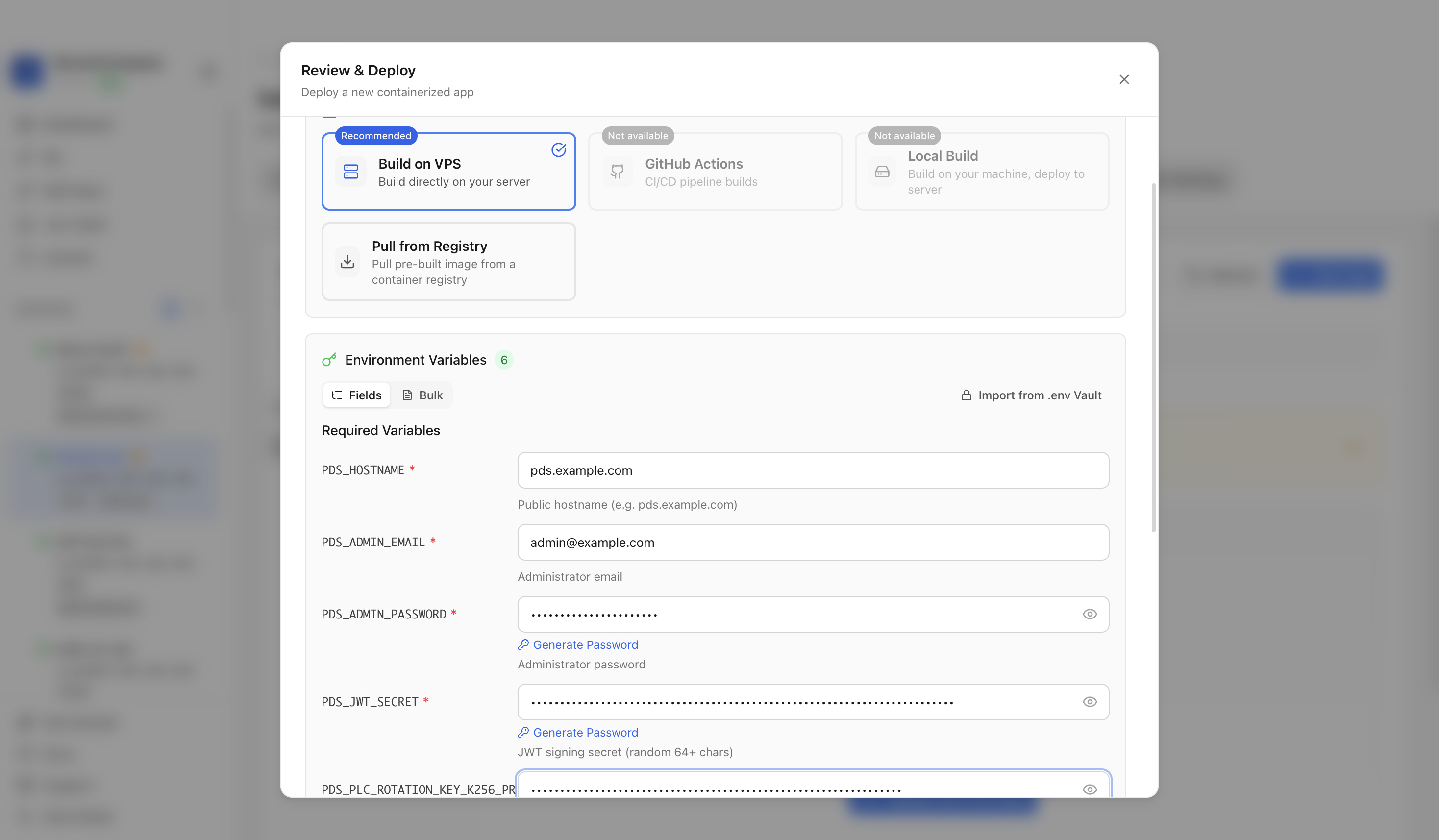Click 'Deploy a new containerized app' subtitle
Viewport: 1439px width, 840px height.
point(387,92)
